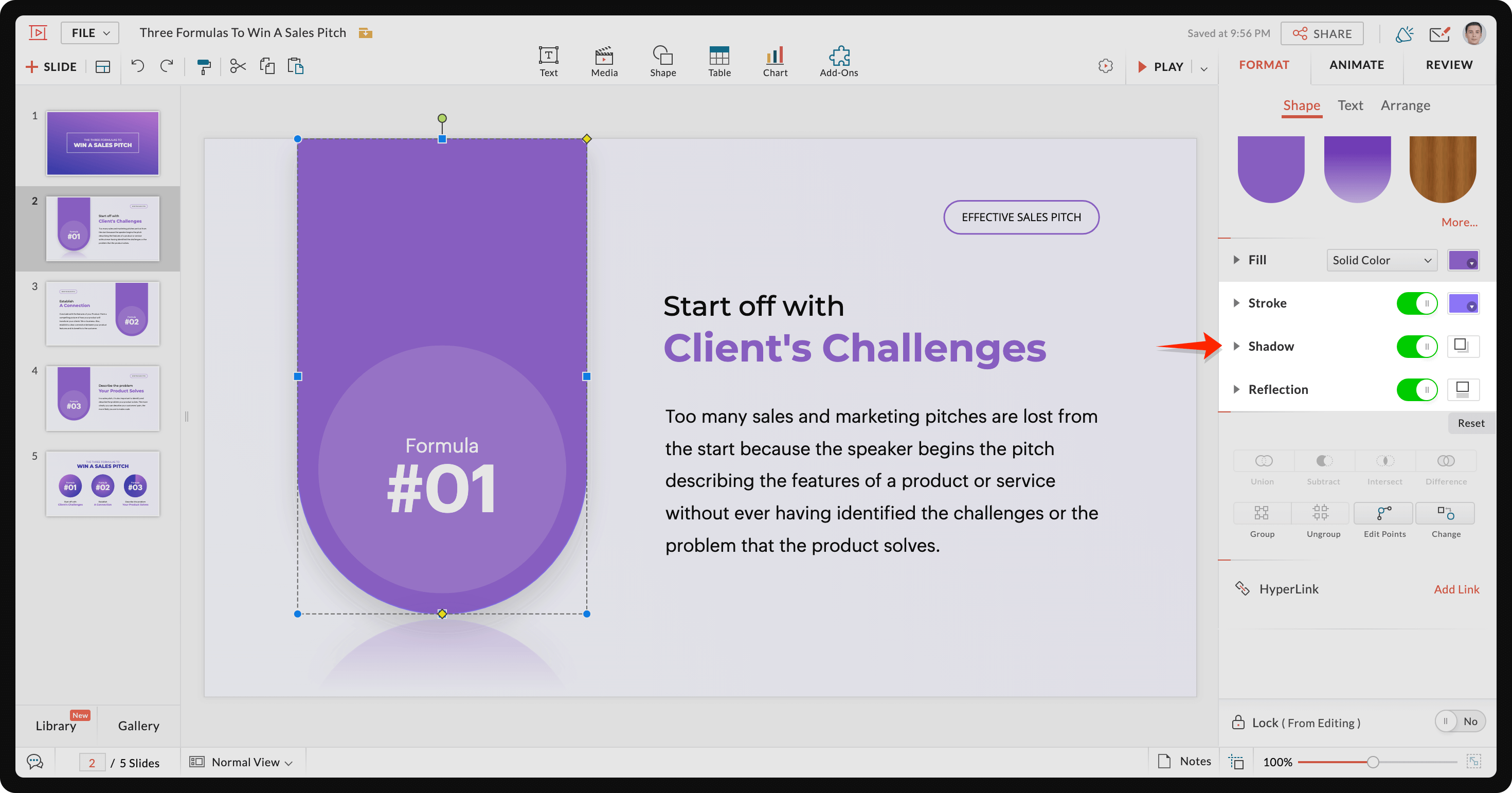Click the Change shape icon
Image resolution: width=1512 pixels, height=793 pixels.
click(x=1445, y=514)
